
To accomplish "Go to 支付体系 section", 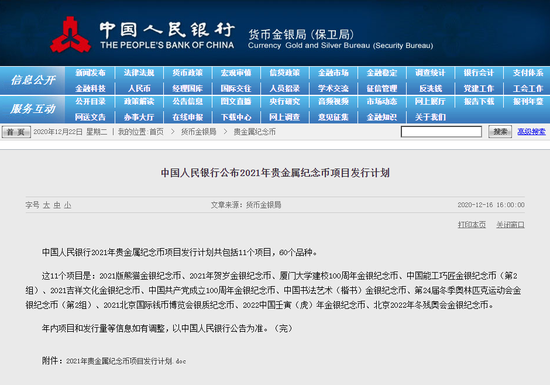I will 528,73.
